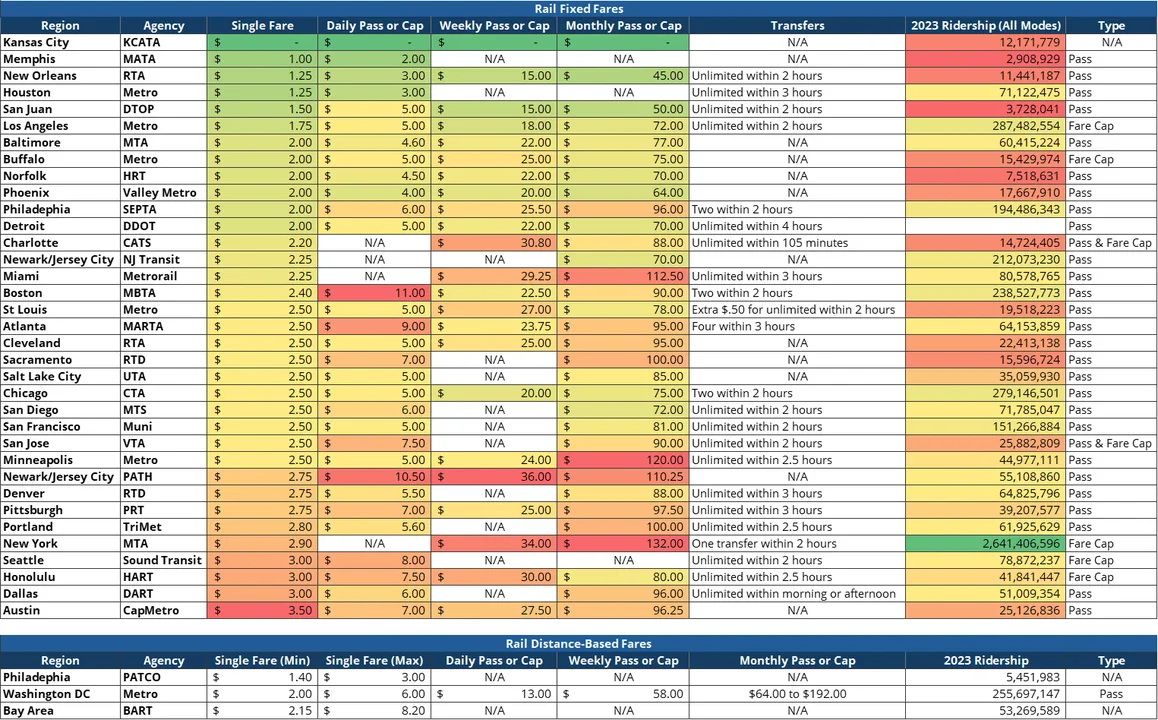
Task: Click the DDOT agency cell
Action: coord(163,226)
